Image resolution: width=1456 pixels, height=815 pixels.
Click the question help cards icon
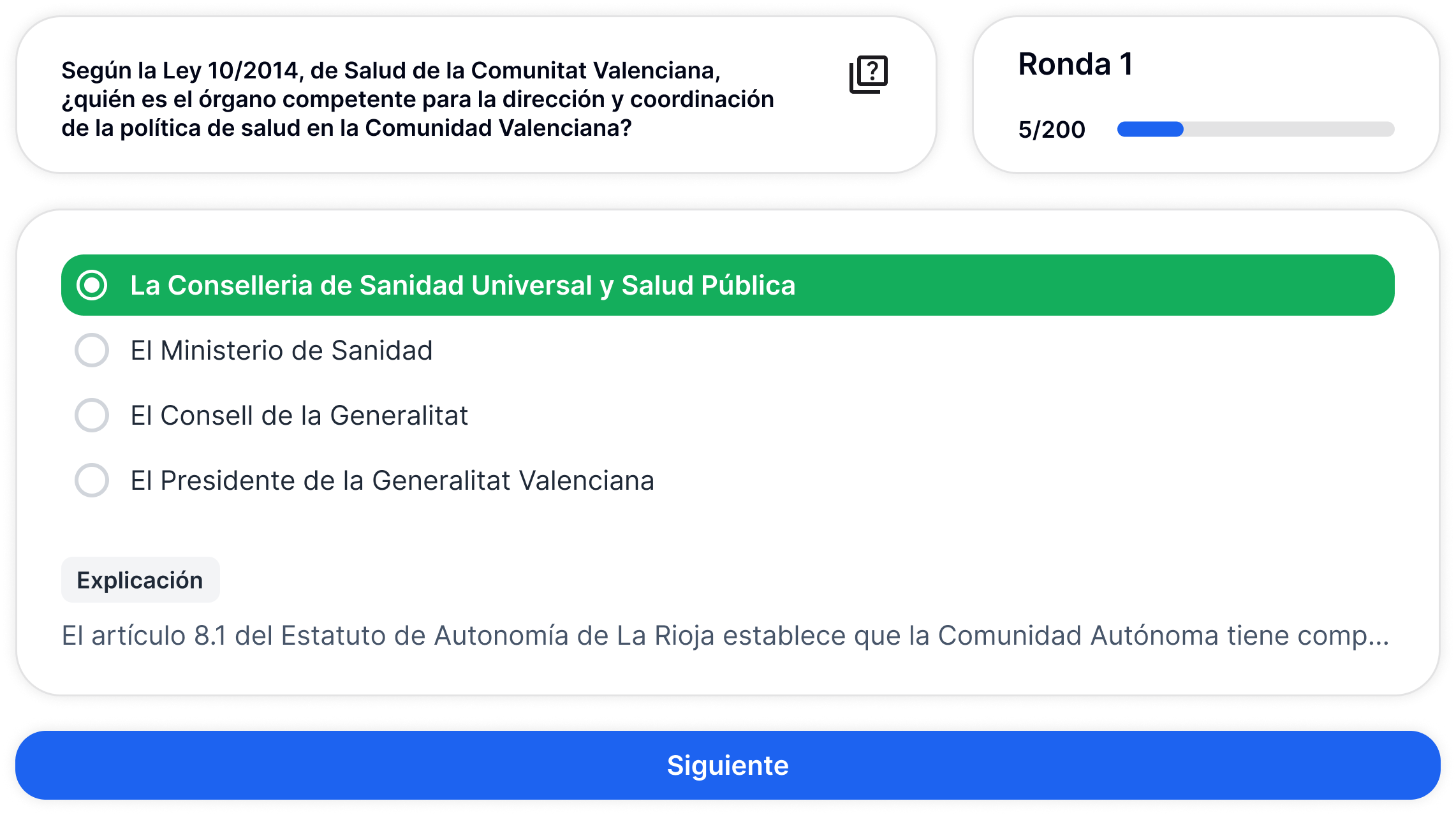[x=869, y=75]
